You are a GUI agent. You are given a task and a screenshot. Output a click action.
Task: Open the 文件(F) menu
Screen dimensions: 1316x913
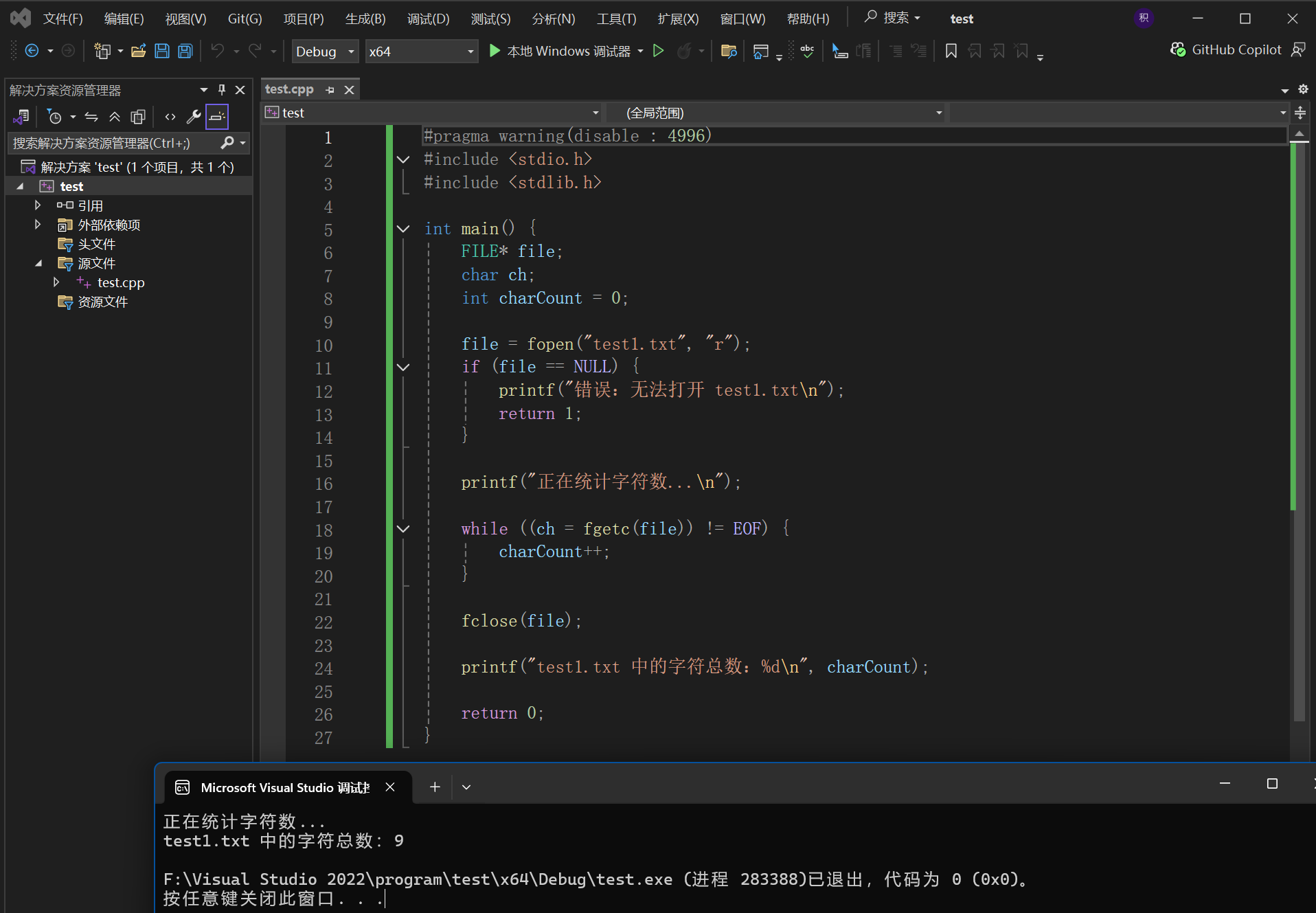click(x=63, y=19)
